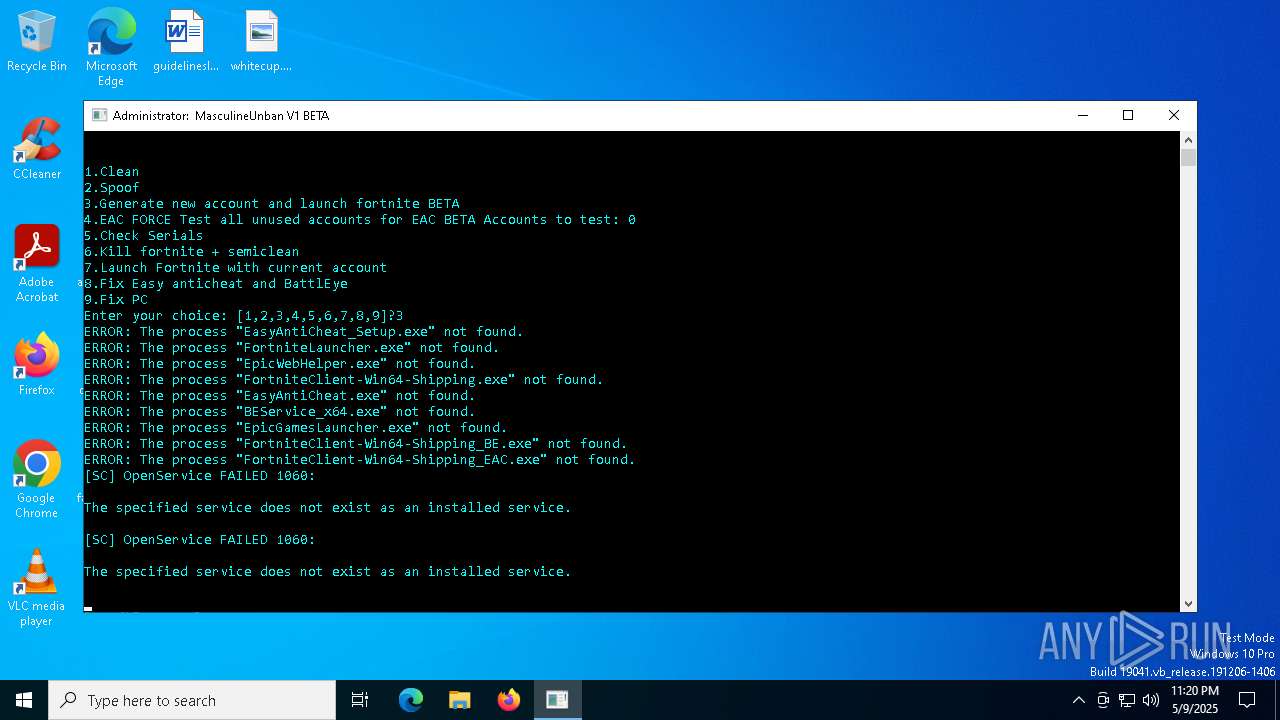Viewport: 1280px width, 720px height.
Task: Select the MasculineUnban console taskbar button
Action: tap(557, 700)
